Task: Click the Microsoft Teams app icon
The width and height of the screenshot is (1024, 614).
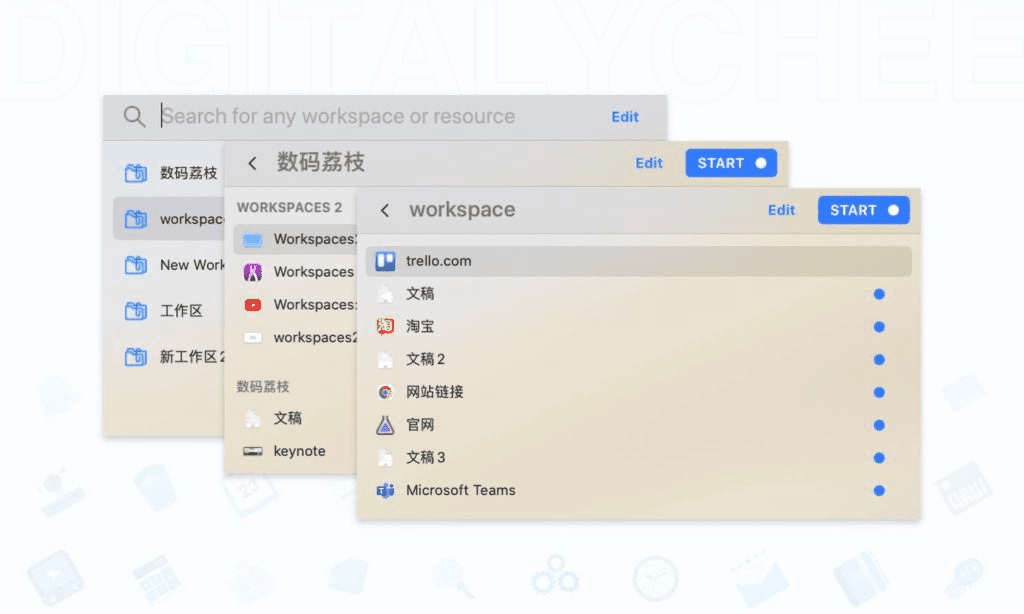Action: (384, 490)
